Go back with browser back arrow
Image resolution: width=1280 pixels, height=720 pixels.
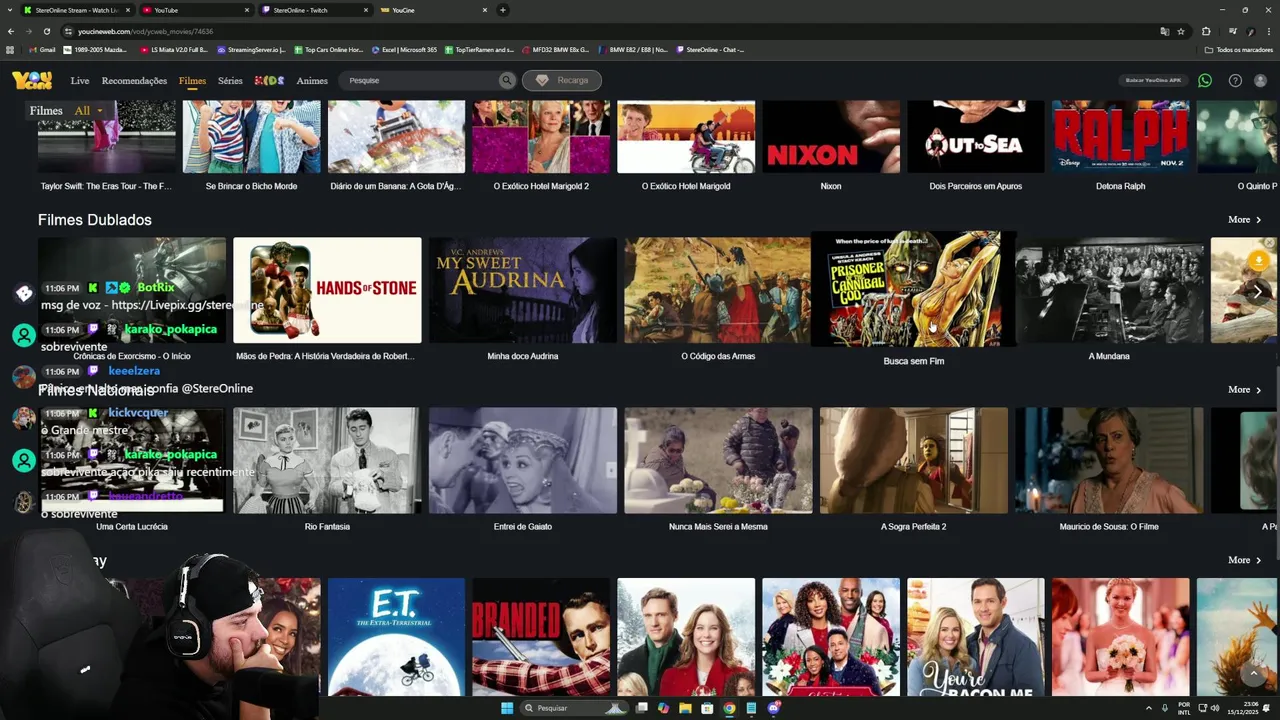(x=11, y=31)
